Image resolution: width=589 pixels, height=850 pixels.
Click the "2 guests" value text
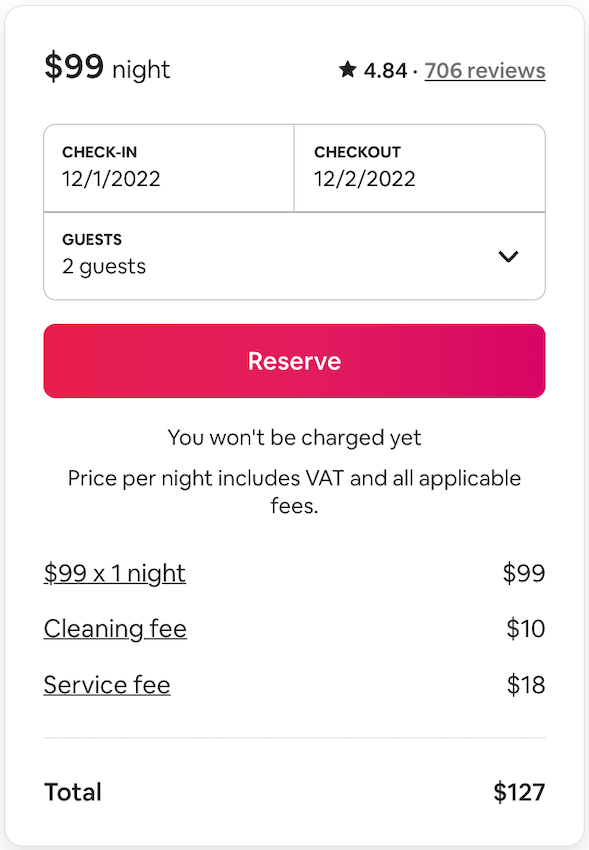click(x=104, y=267)
